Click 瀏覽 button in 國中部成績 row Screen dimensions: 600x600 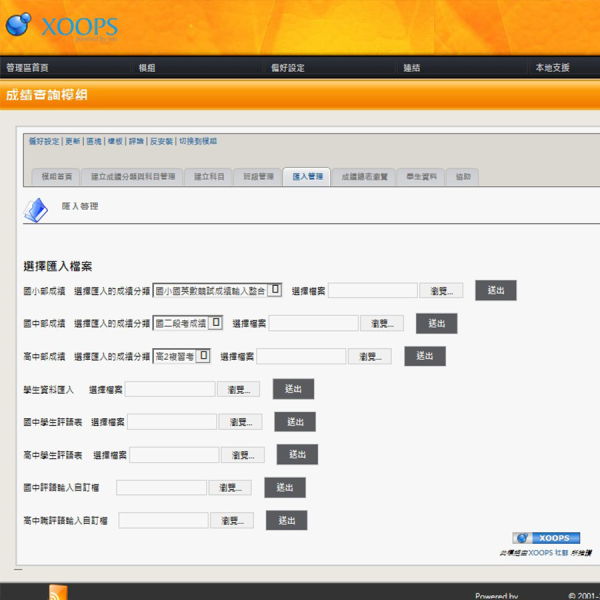tap(382, 323)
